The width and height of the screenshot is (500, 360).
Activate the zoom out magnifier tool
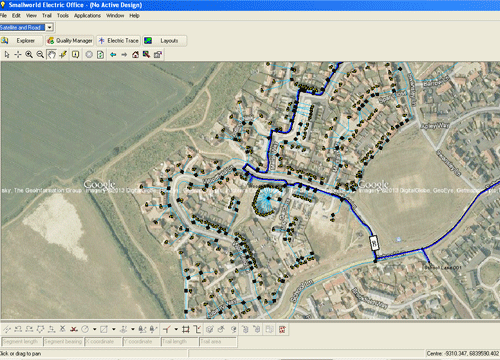40,55
